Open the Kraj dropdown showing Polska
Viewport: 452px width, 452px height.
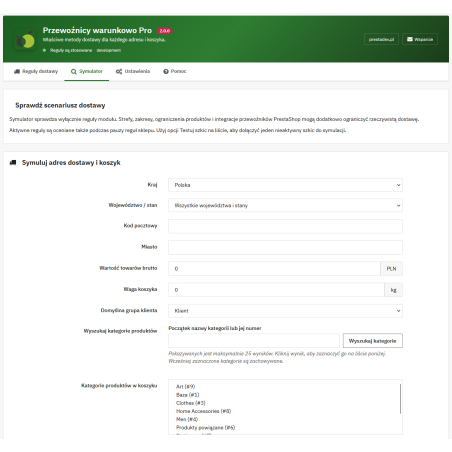coord(285,185)
